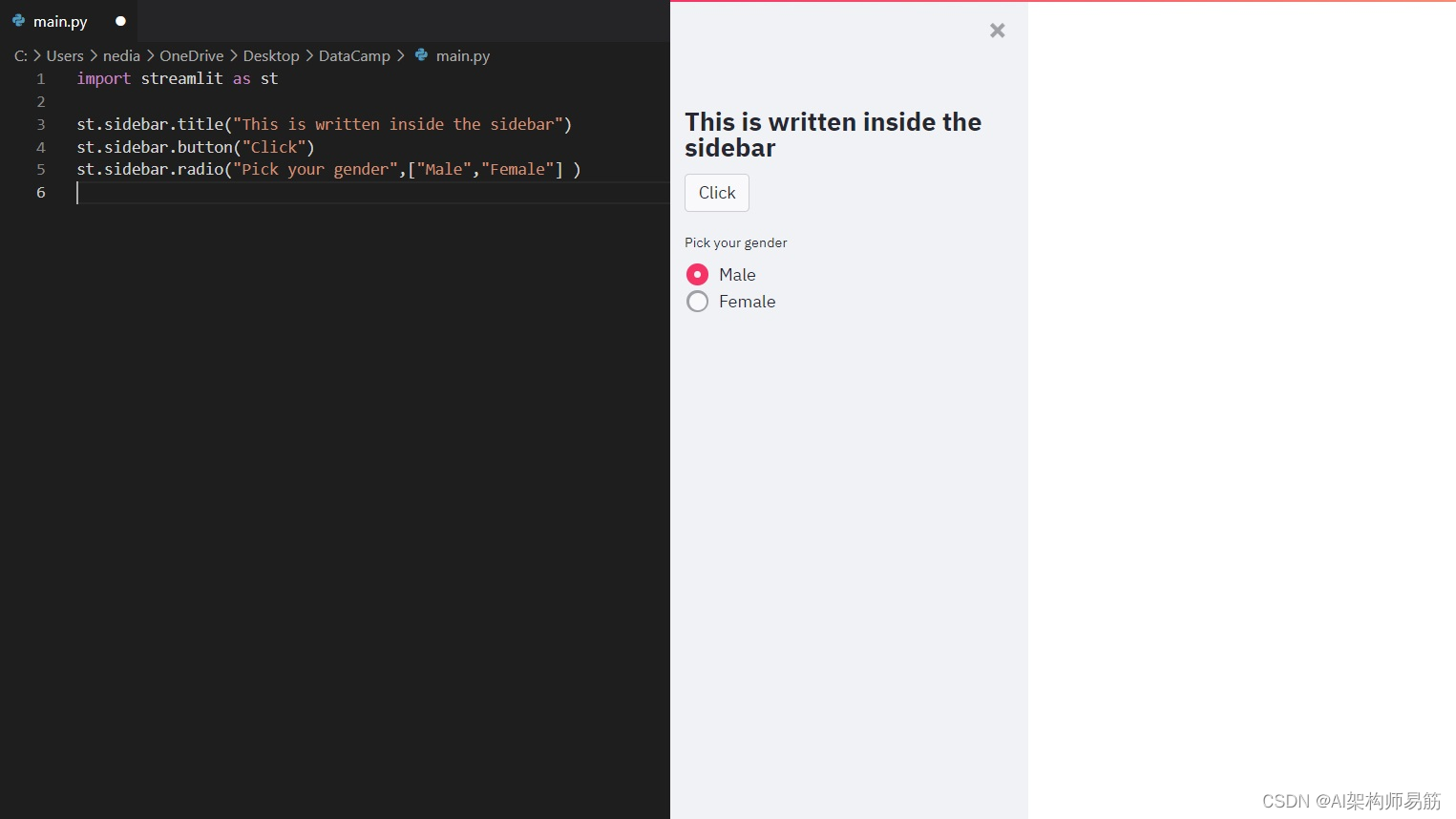Close the Streamlit sidebar with the X icon
Image resolution: width=1456 pixels, height=819 pixels.
click(x=998, y=31)
